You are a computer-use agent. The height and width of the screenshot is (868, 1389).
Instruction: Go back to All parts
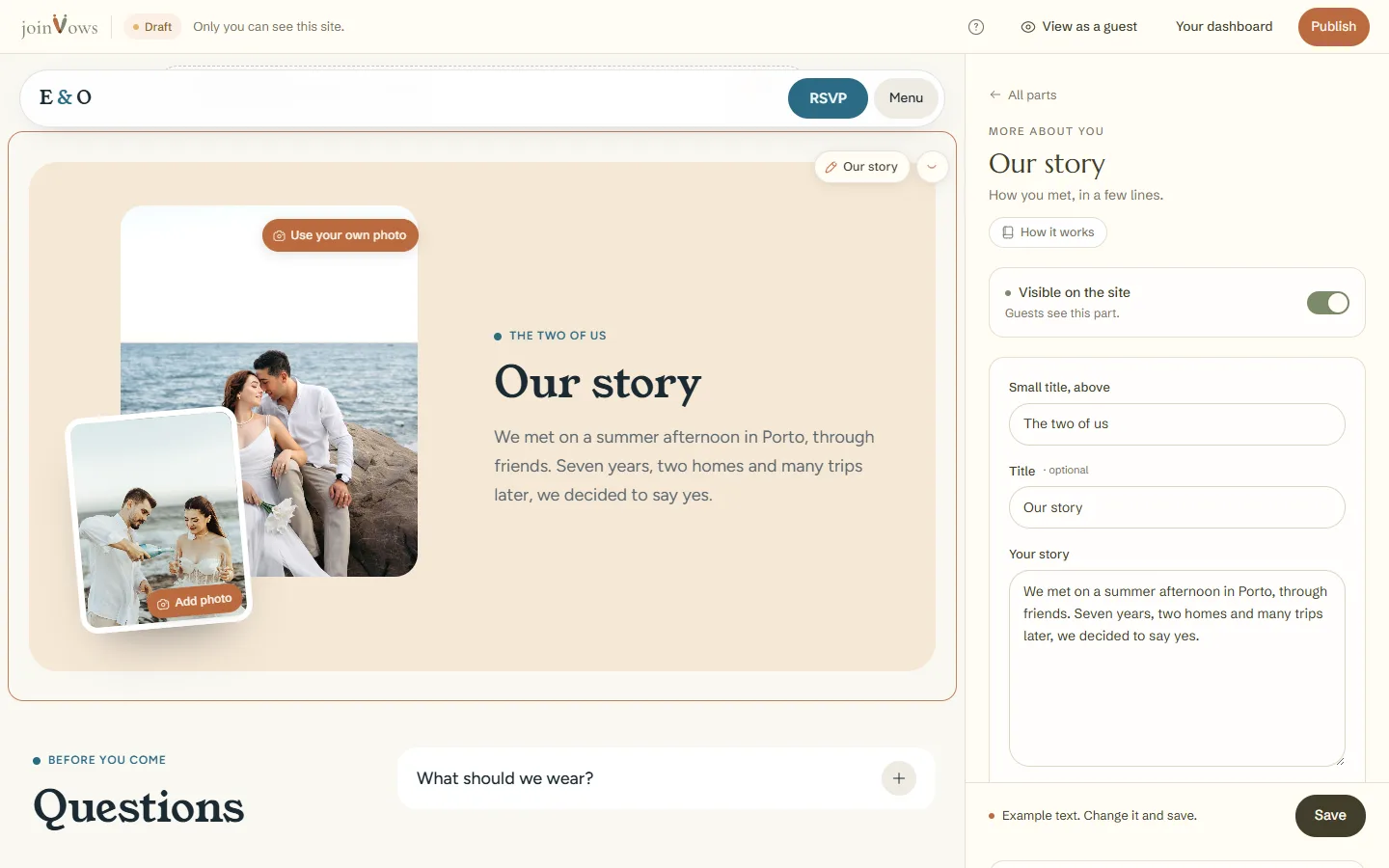click(x=1022, y=95)
